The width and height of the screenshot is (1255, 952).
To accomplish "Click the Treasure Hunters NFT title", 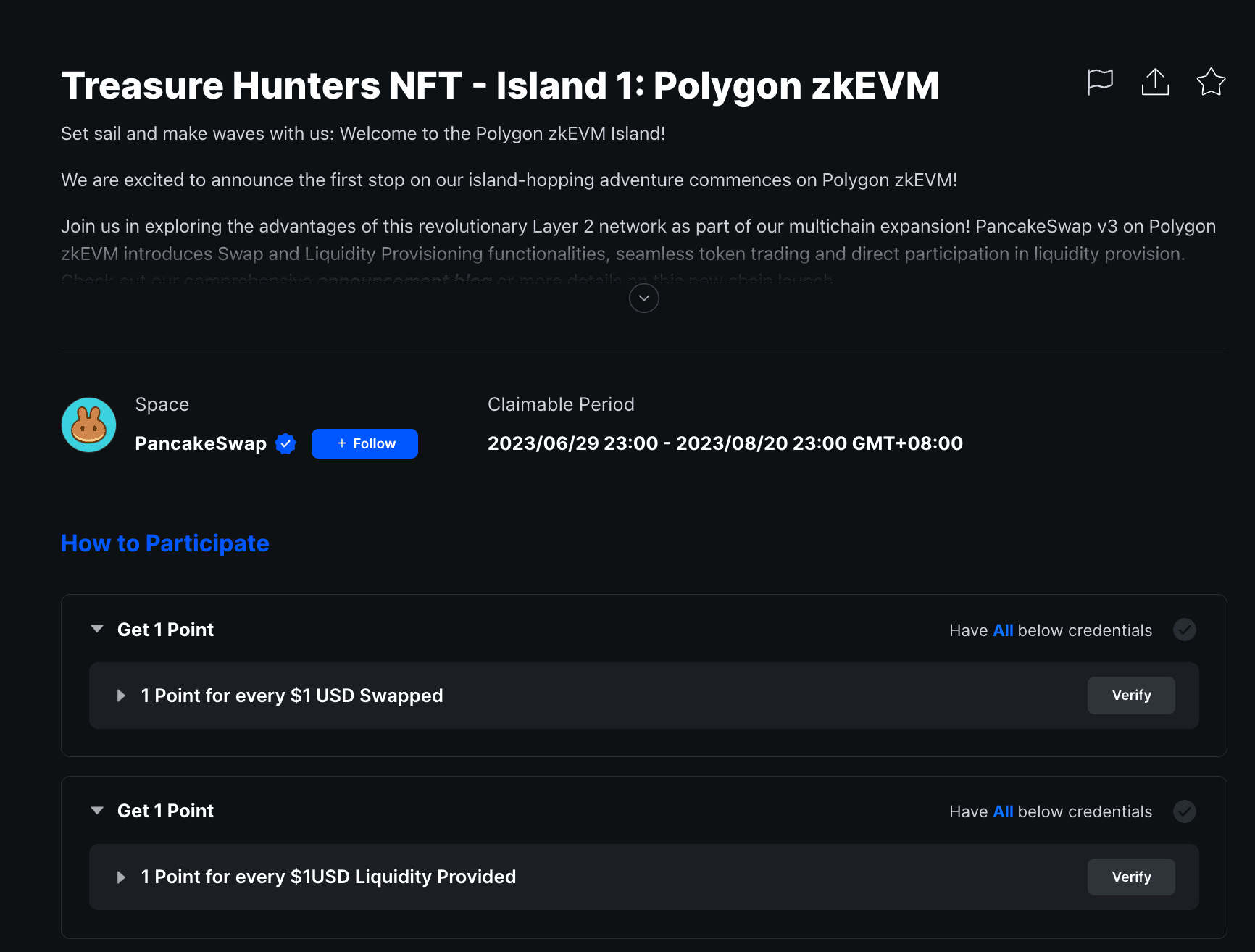I will (x=500, y=85).
